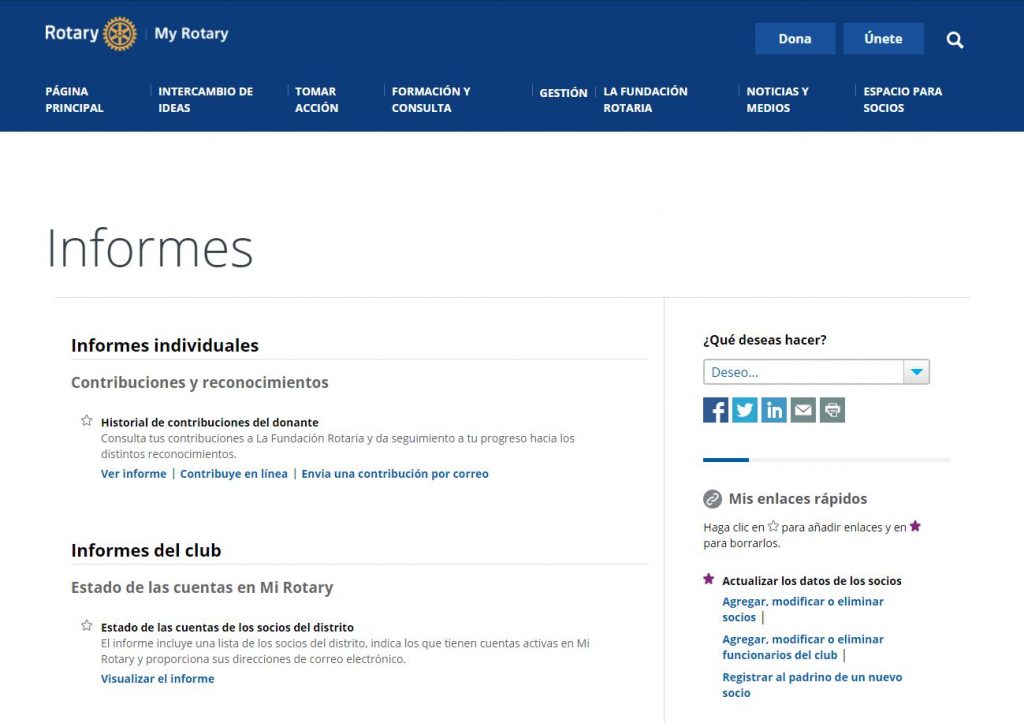Select the Gestión menu item
The image size is (1024, 723).
(563, 93)
